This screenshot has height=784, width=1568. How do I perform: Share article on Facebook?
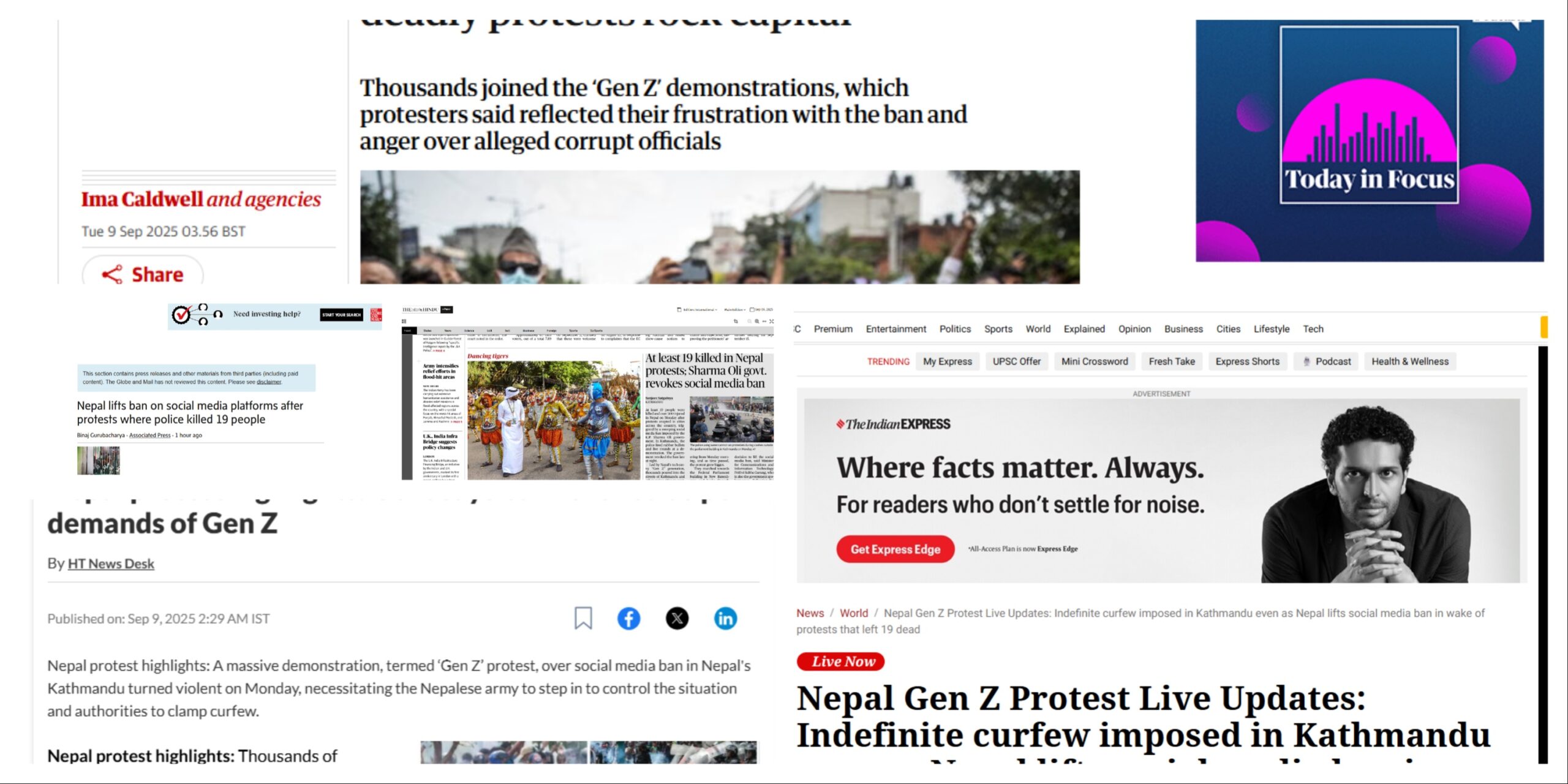coord(628,618)
